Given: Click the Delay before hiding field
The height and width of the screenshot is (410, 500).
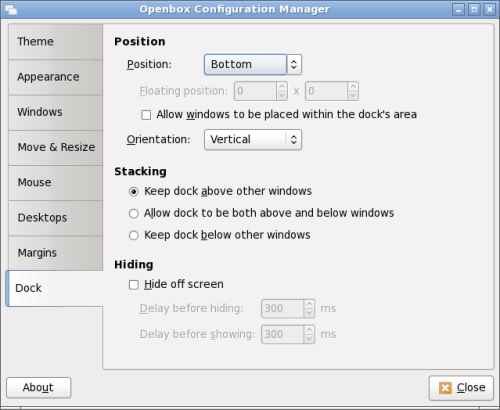Looking at the screenshot, I should tap(283, 308).
